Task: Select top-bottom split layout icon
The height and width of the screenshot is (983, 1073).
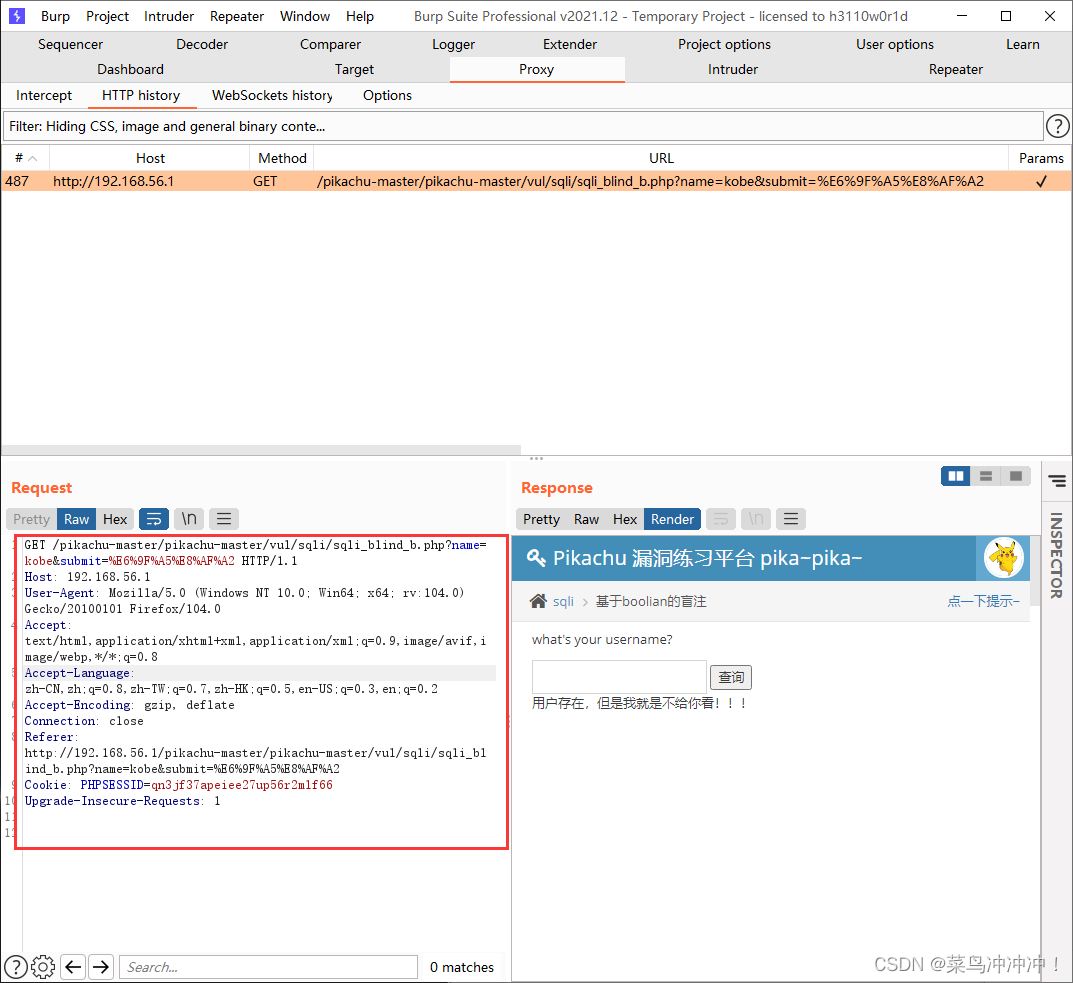Action: point(985,476)
